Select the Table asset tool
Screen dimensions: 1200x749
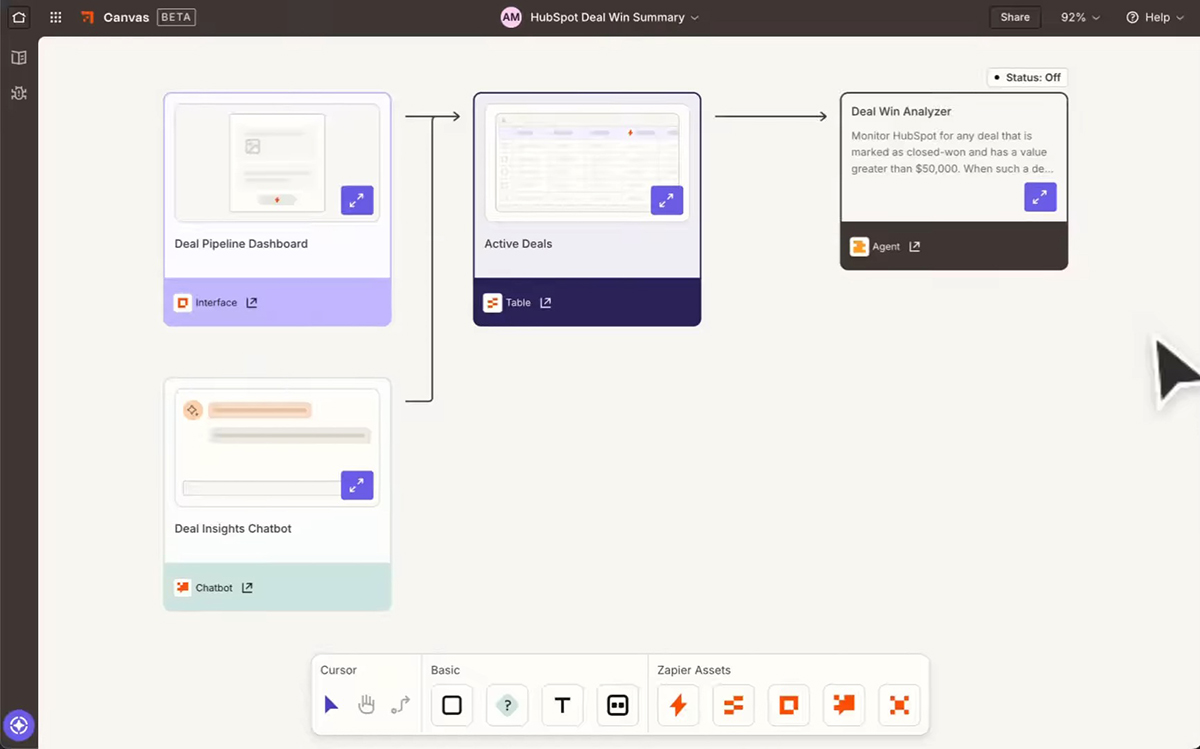coord(733,705)
